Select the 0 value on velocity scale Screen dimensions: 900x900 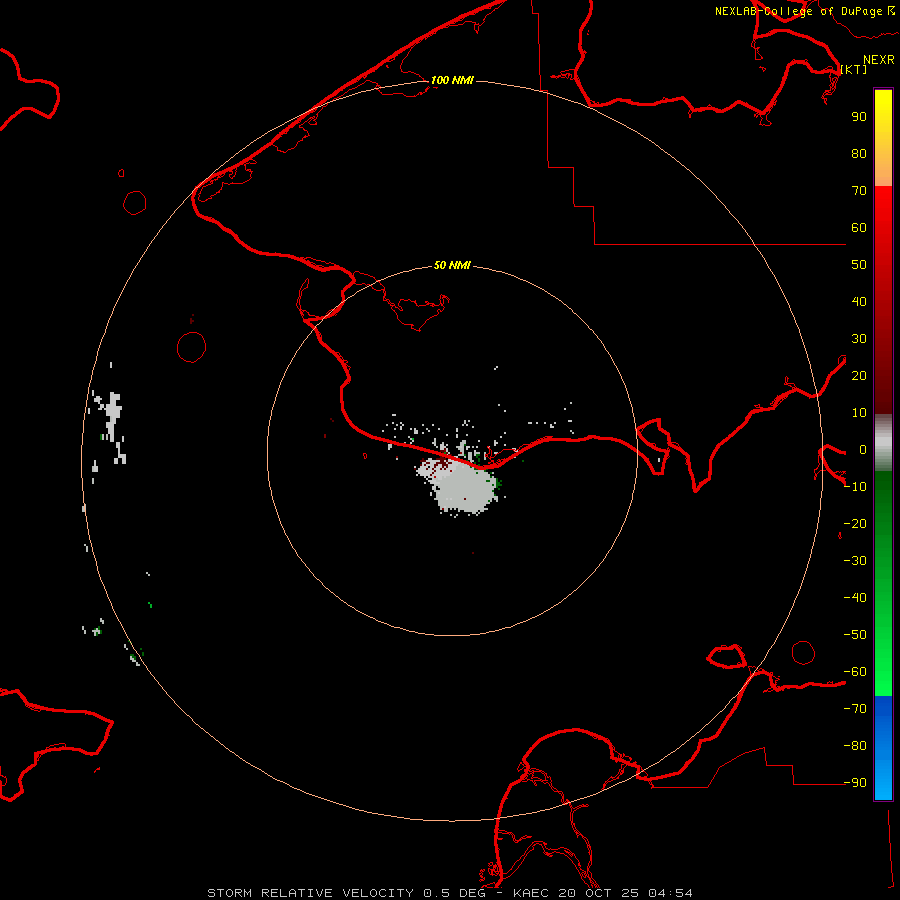pos(862,449)
